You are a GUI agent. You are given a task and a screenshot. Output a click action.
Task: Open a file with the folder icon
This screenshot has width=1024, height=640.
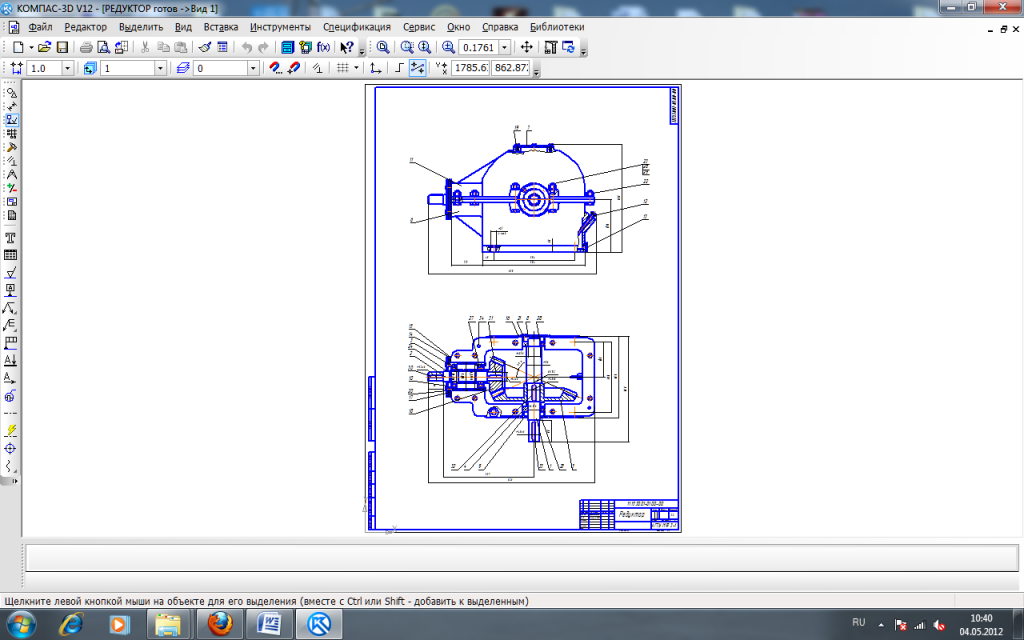point(44,47)
